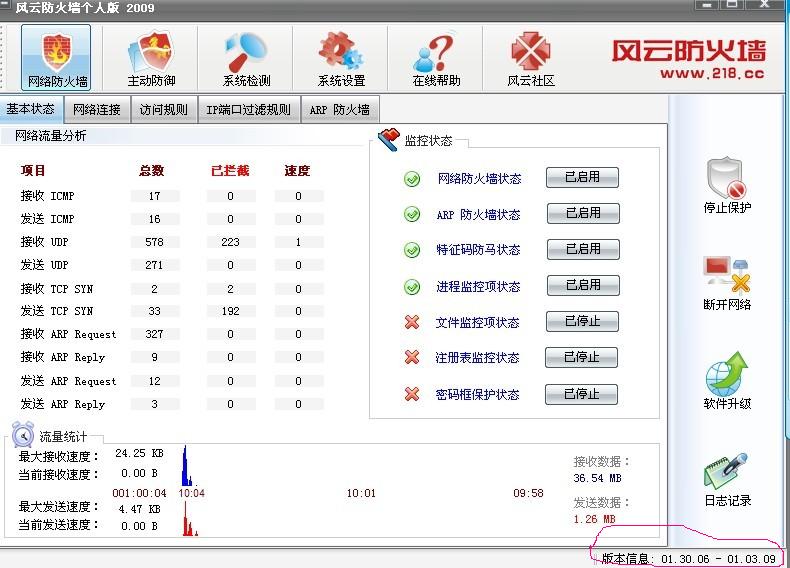Click the 流量统计 clock icon
This screenshot has height=568, width=790.
pyautogui.click(x=23, y=434)
